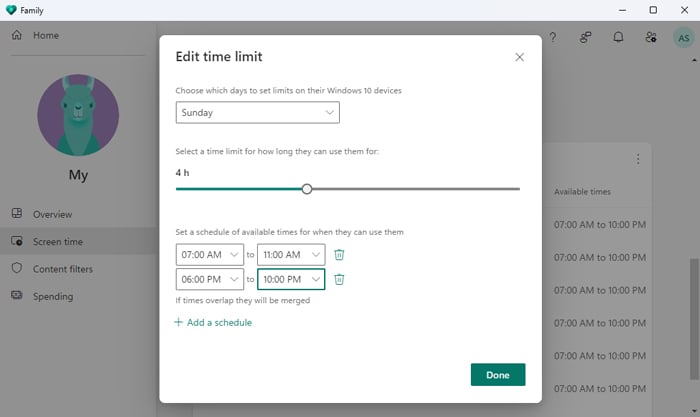
Task: Delete the 06:00 PM to 10:00 PM schedule
Action: (339, 279)
